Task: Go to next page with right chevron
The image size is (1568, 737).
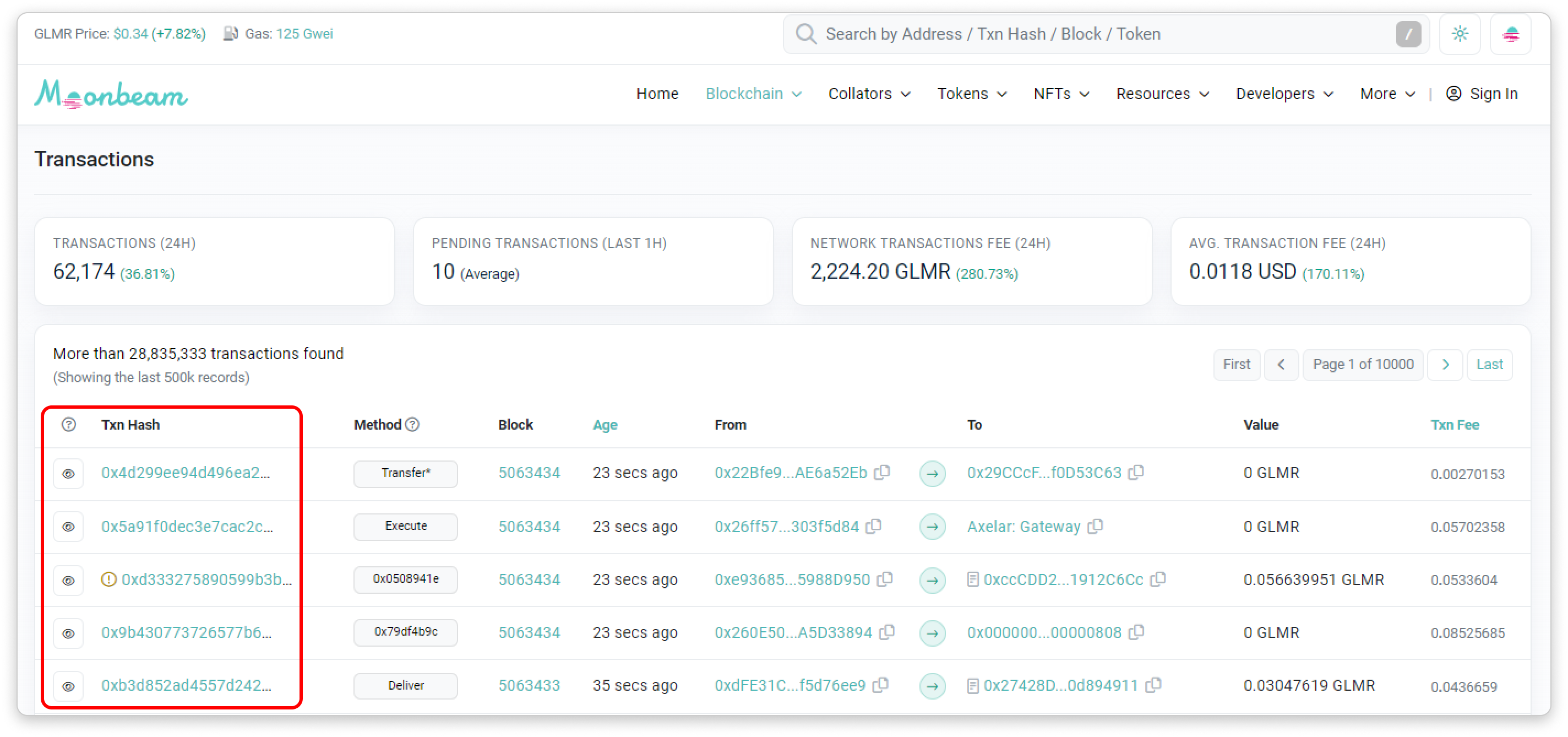Action: point(1445,364)
